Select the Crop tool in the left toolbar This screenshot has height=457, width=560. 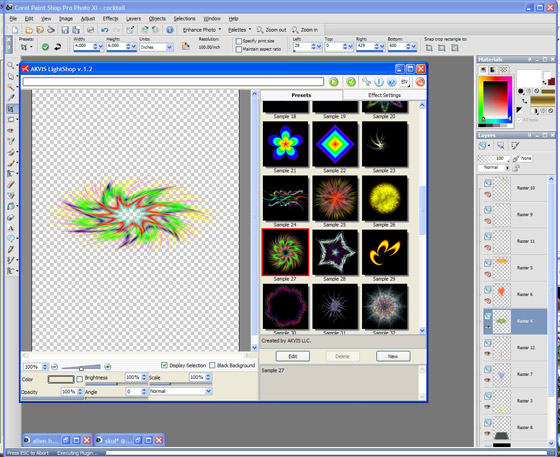pos(11,109)
